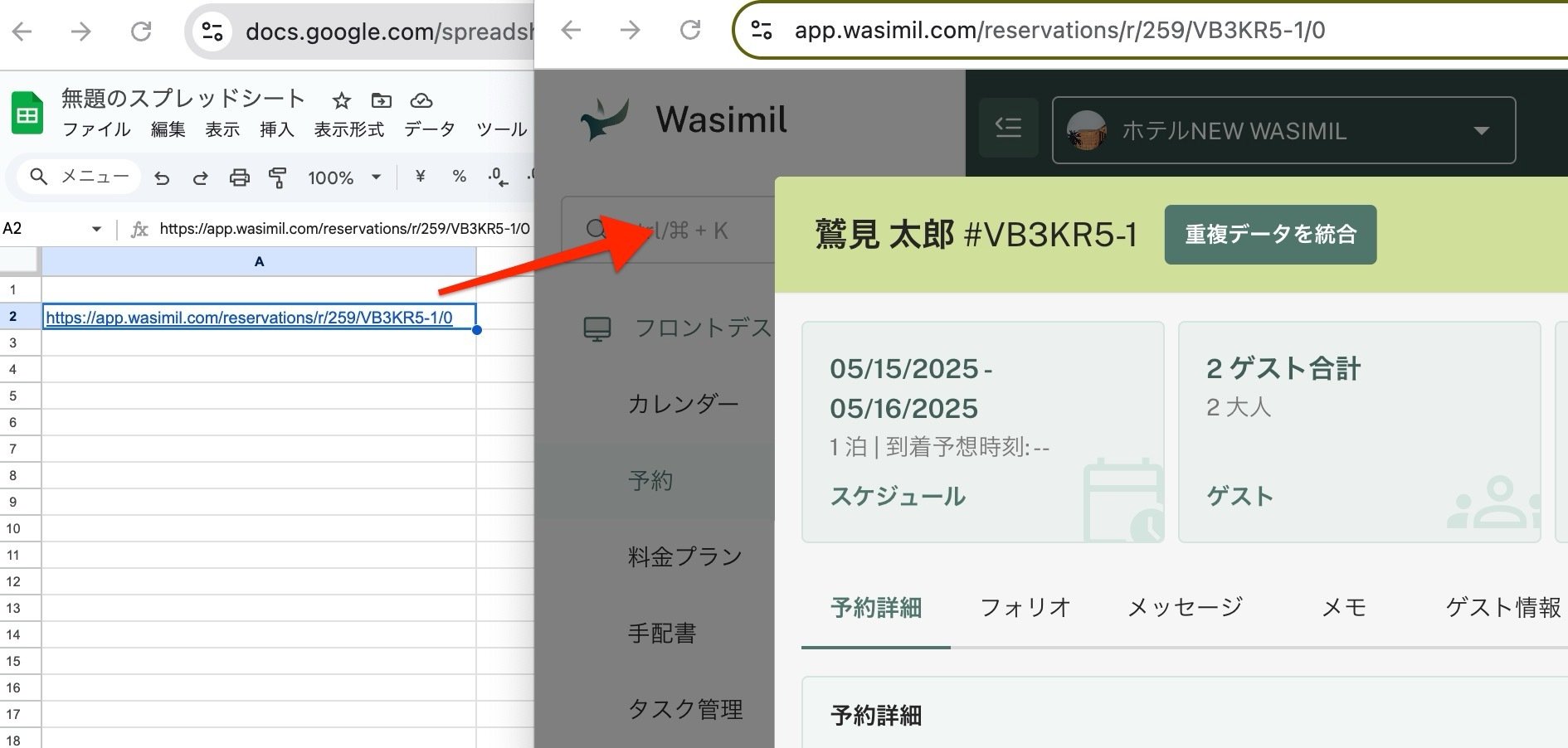Click the docs.google.com address bar

tap(388, 32)
